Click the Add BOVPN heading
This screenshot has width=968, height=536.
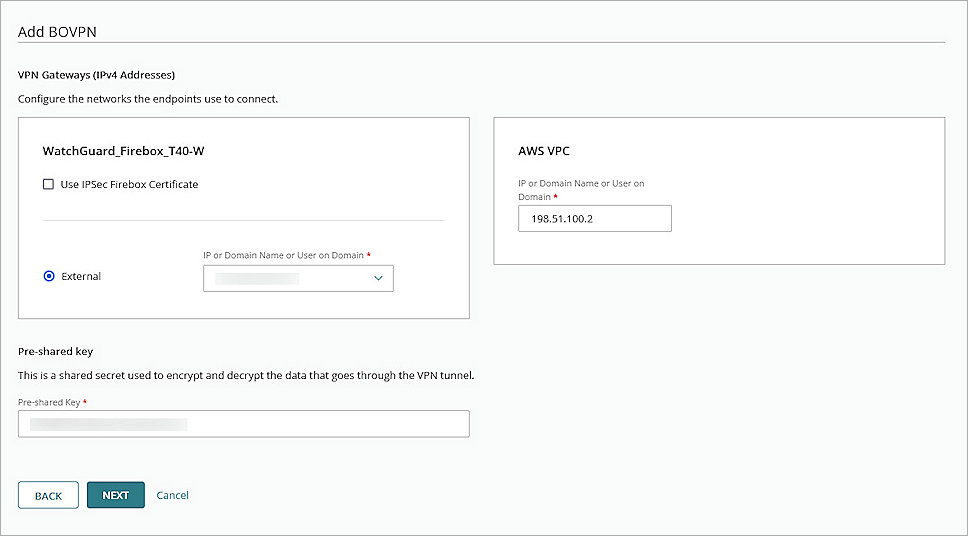(x=57, y=32)
